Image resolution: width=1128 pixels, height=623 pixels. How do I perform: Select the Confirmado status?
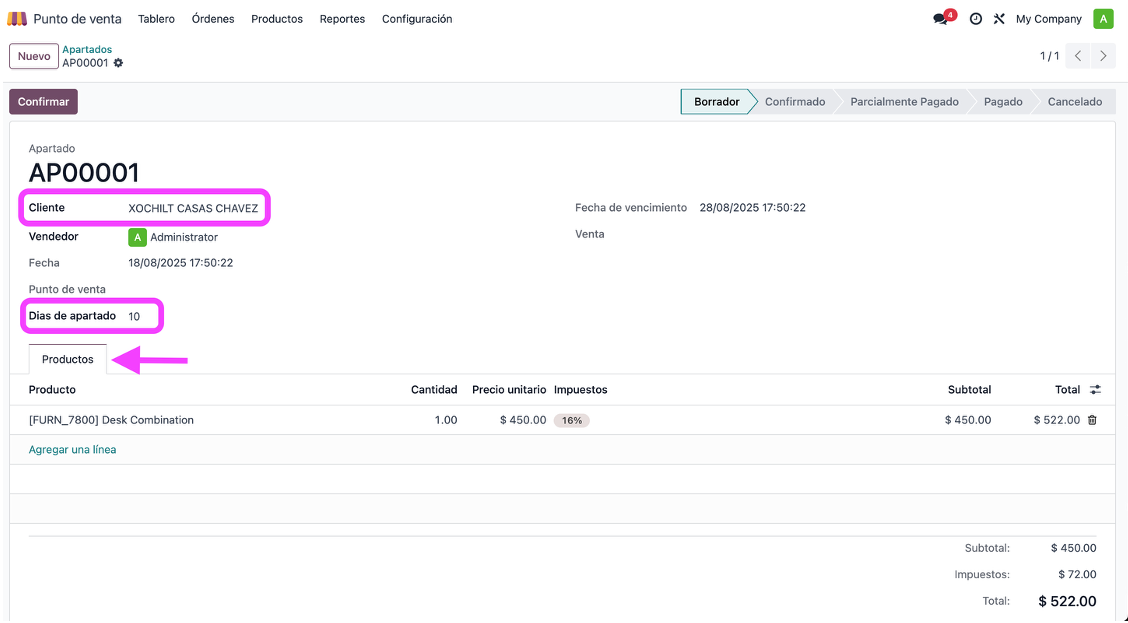pos(795,102)
